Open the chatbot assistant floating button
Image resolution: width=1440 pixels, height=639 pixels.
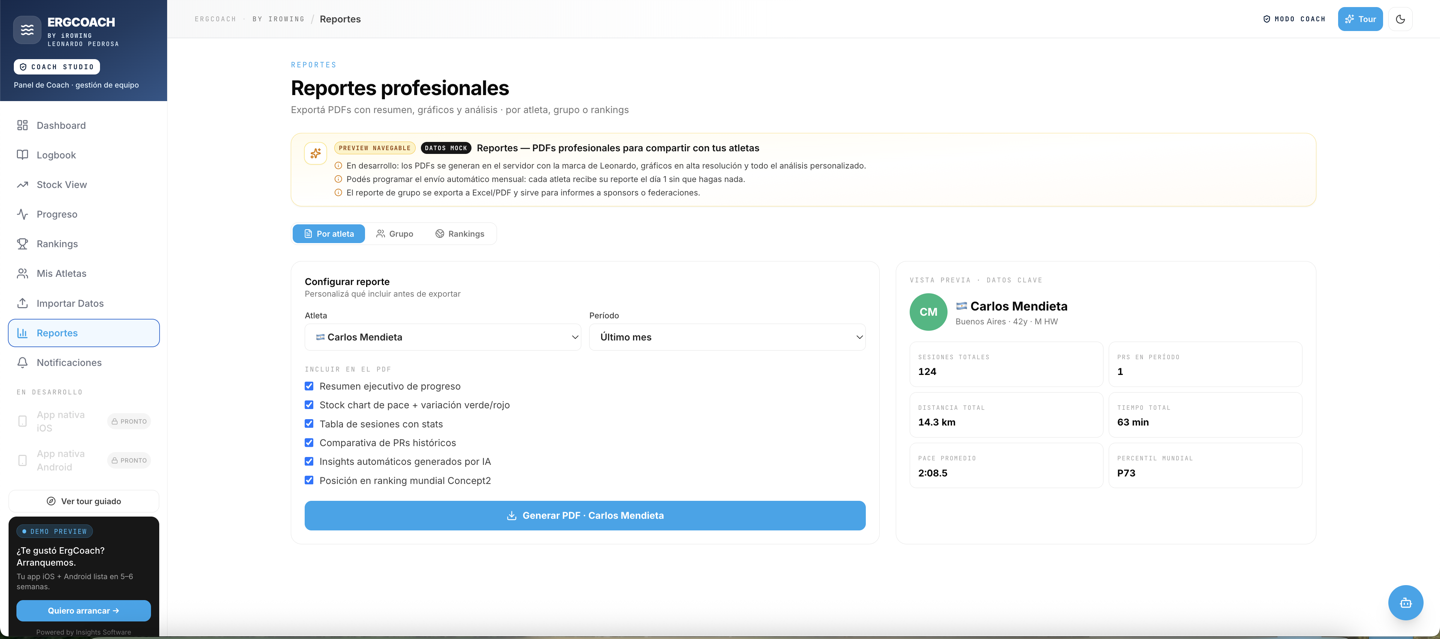point(1405,603)
